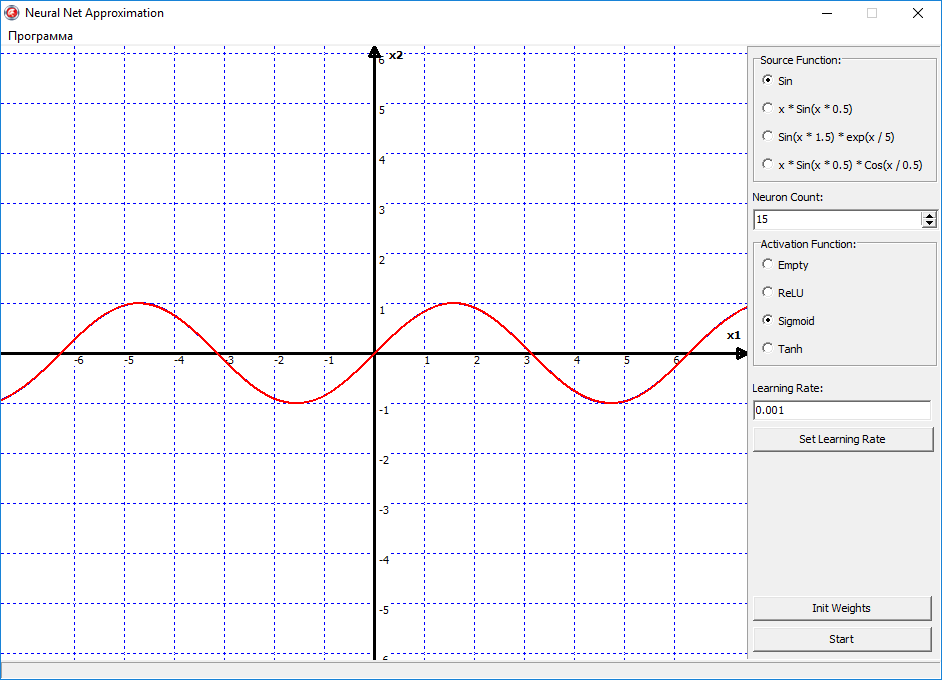Screen dimensions: 942x680
Task: Choose x * Sin(x * 0.5) source function
Action: coord(807,109)
